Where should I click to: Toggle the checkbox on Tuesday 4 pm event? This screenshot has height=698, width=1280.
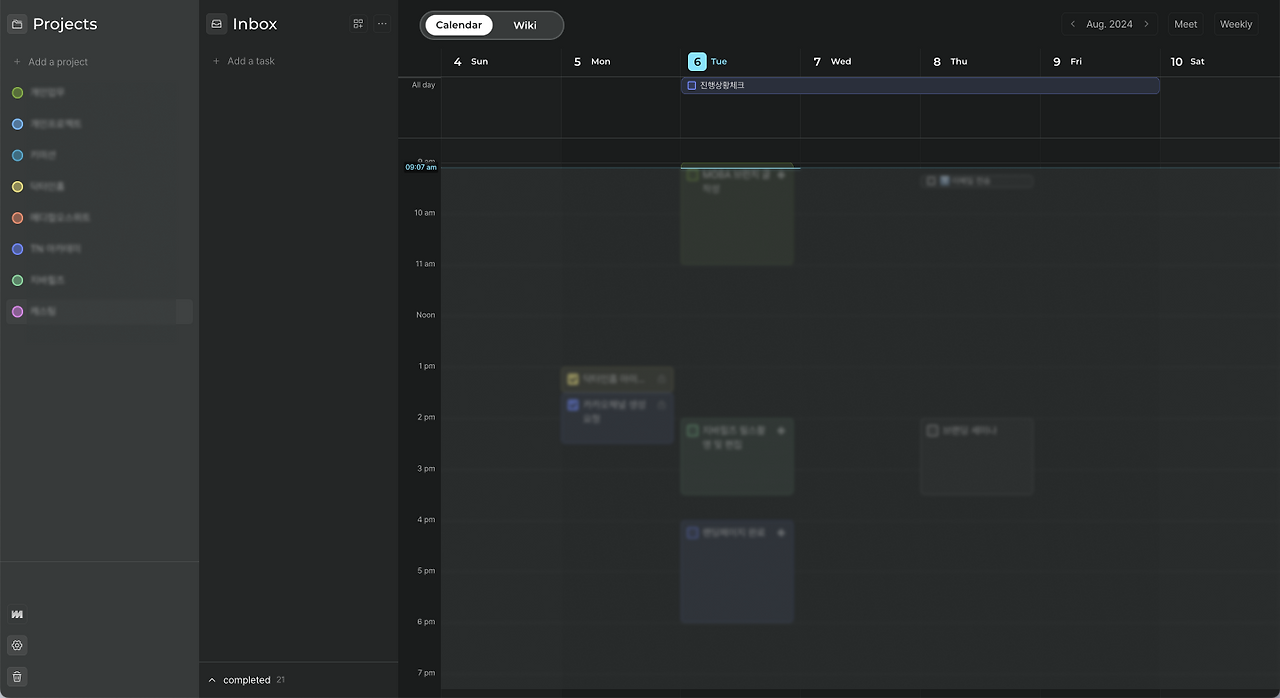(x=692, y=533)
